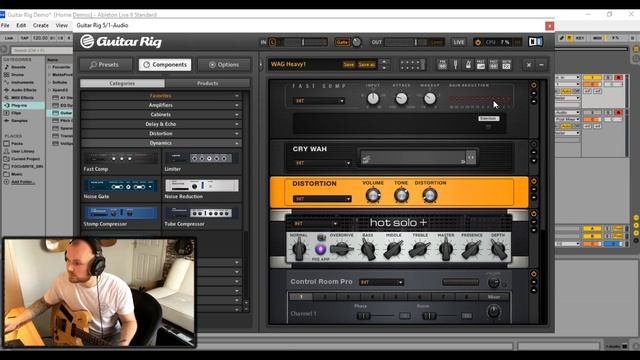Click the Fast Comp Input knob

point(373,98)
